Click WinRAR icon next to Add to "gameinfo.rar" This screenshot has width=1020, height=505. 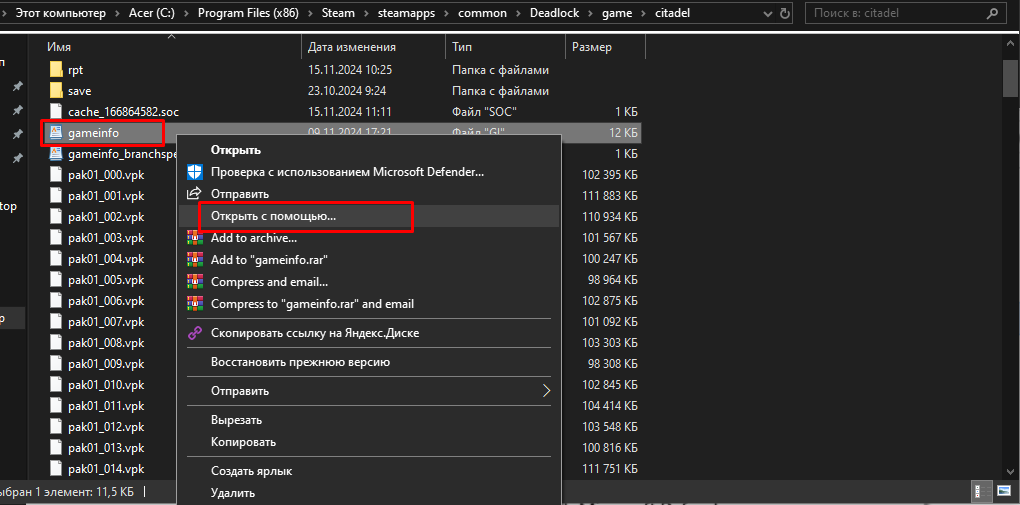[195, 260]
